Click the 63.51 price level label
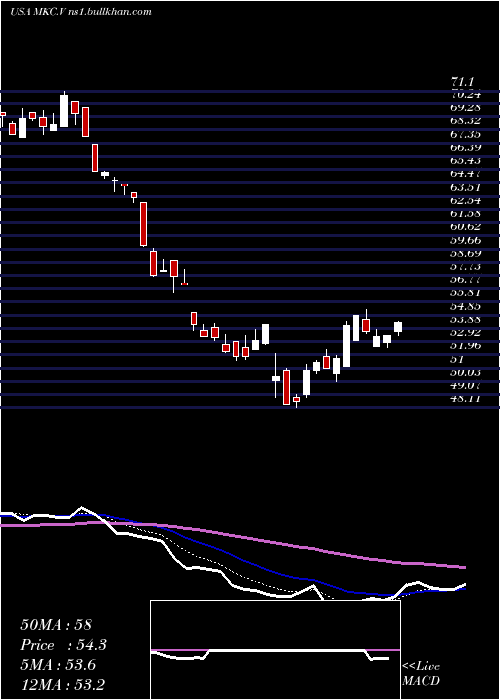This screenshot has height=700, width=500. point(466,187)
